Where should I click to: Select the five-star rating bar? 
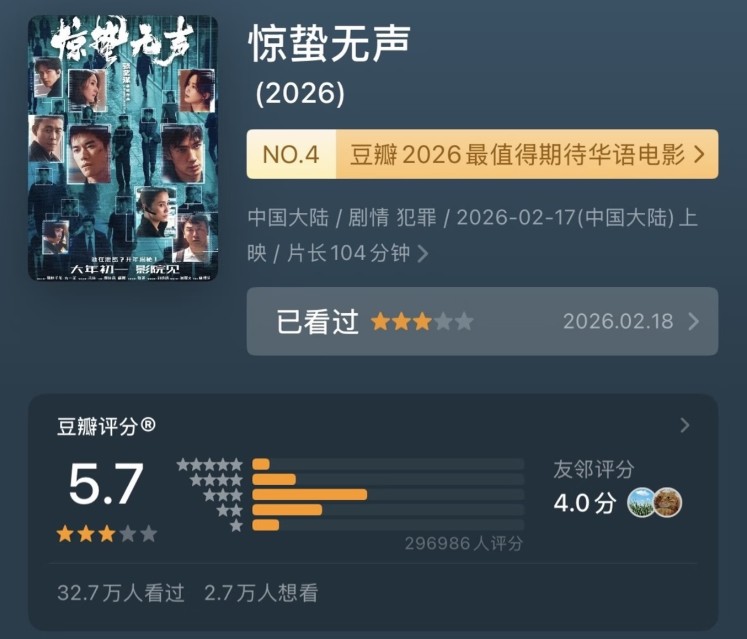tap(388, 464)
